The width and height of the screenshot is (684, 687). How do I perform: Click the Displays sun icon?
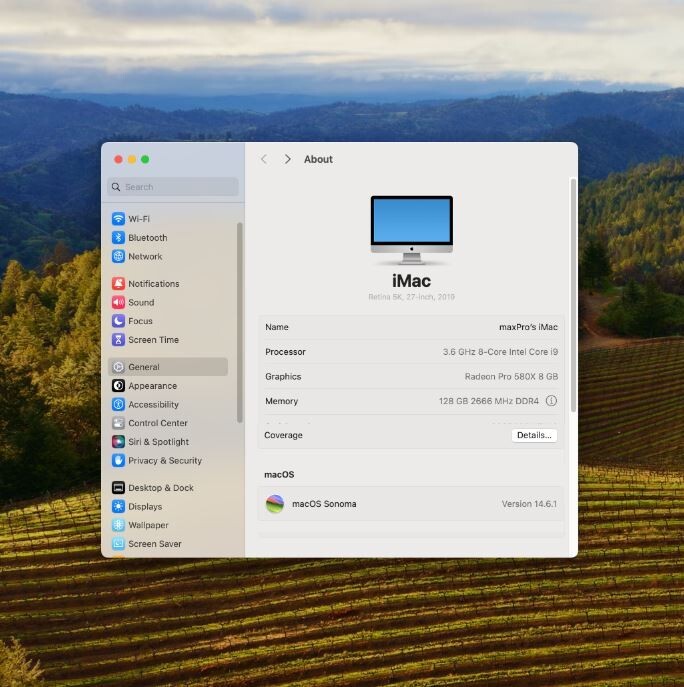tap(118, 506)
